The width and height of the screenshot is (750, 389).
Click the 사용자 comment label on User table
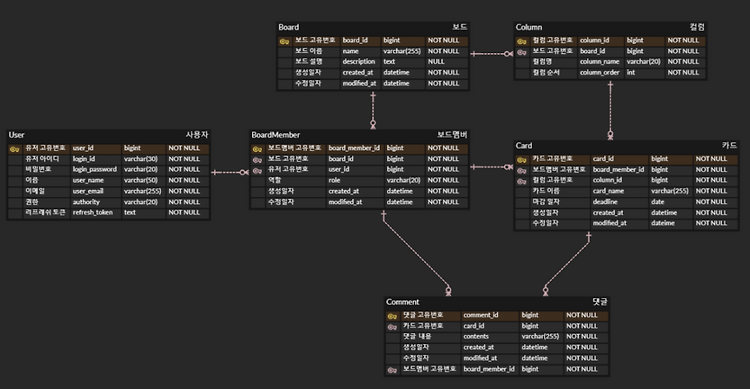[197, 135]
